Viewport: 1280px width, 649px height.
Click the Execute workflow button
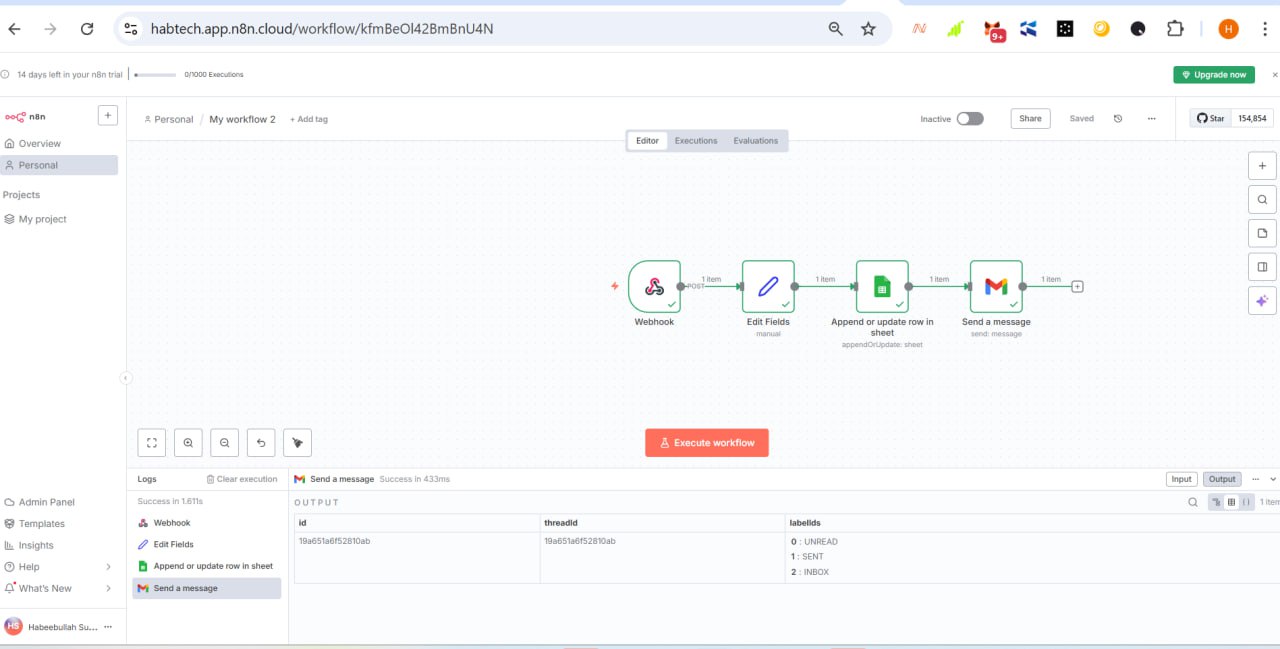[x=707, y=443]
